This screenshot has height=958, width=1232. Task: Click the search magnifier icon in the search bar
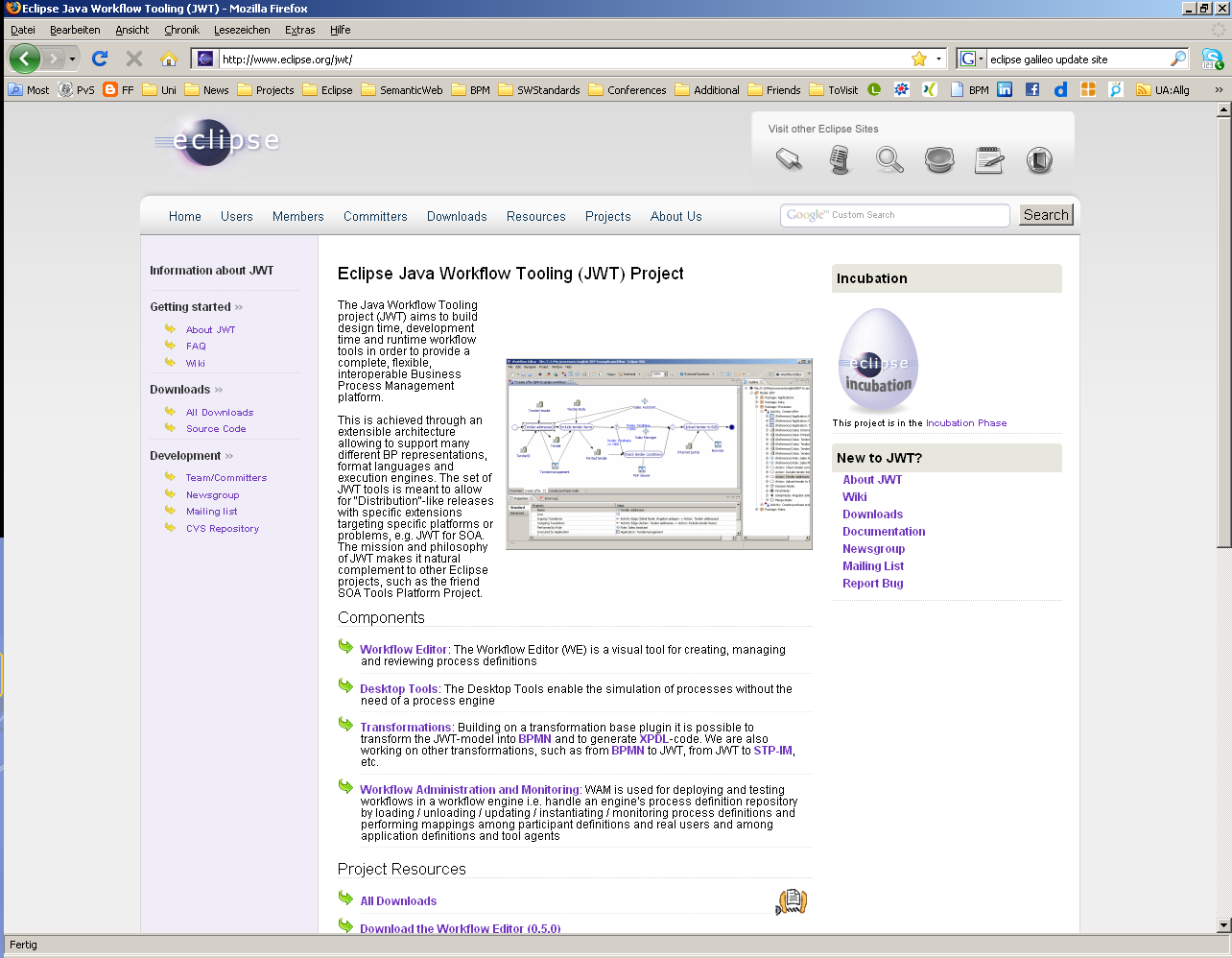[x=1178, y=59]
